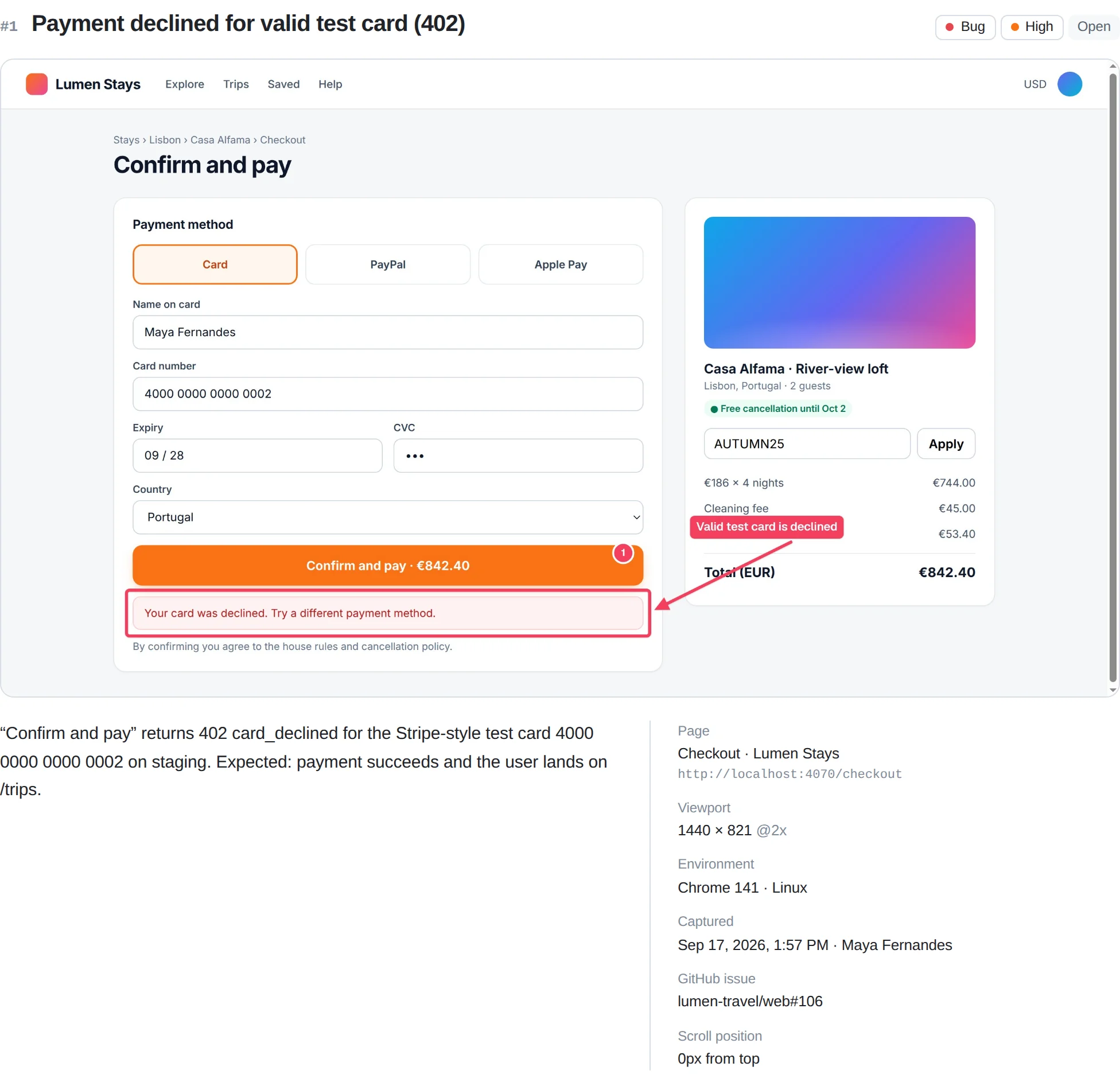Click the High priority badge
1120x1090 pixels.
coord(1032,27)
